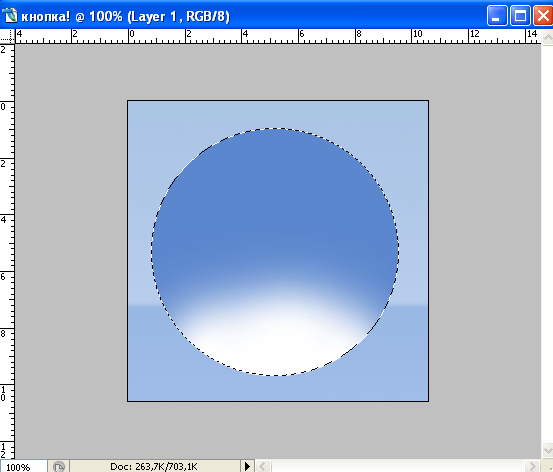Click the ruler origin crosshair in the corner
Screen dimensions: 553x472
(7, 36)
